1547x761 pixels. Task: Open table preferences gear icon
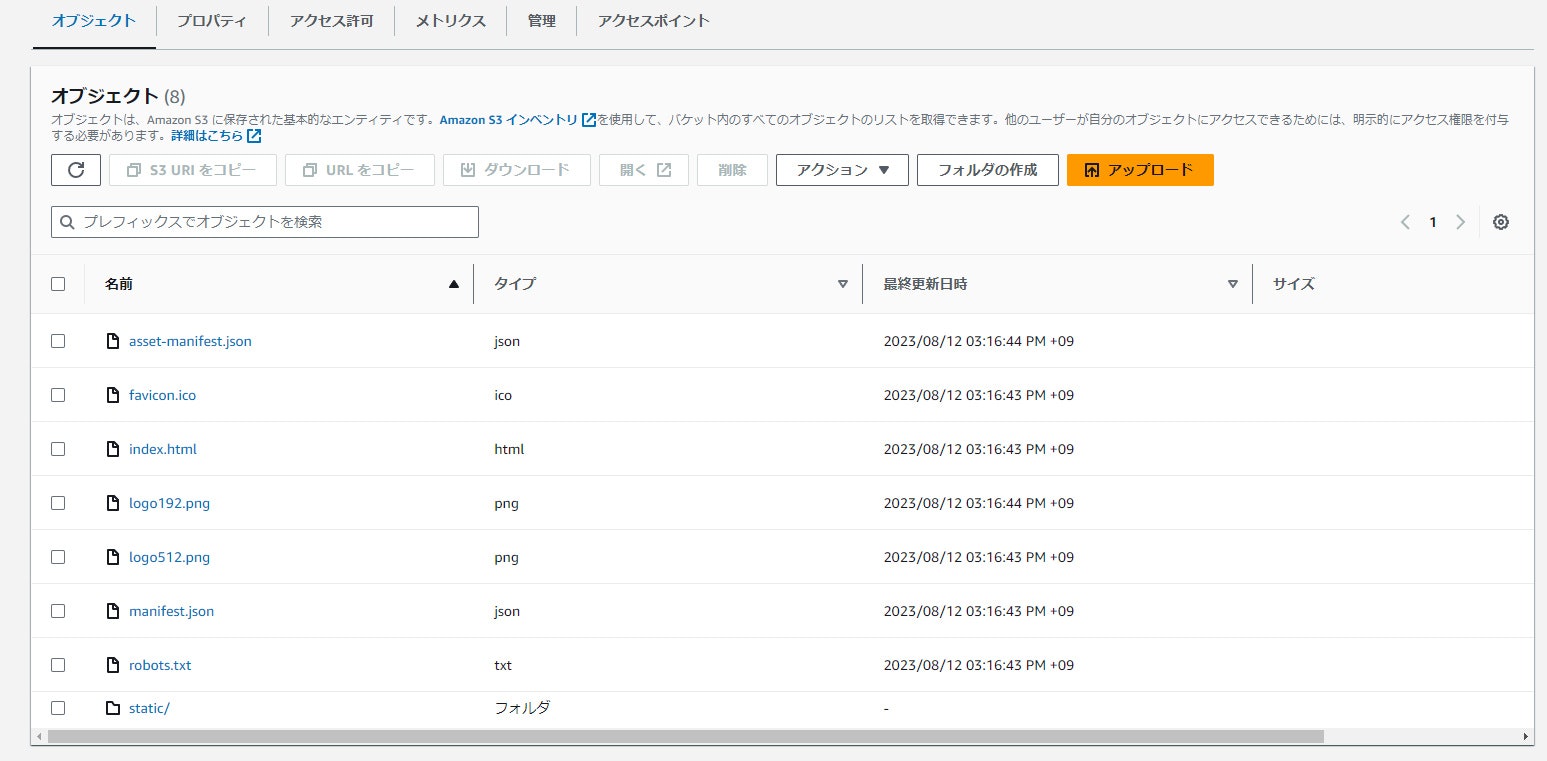pos(1500,222)
